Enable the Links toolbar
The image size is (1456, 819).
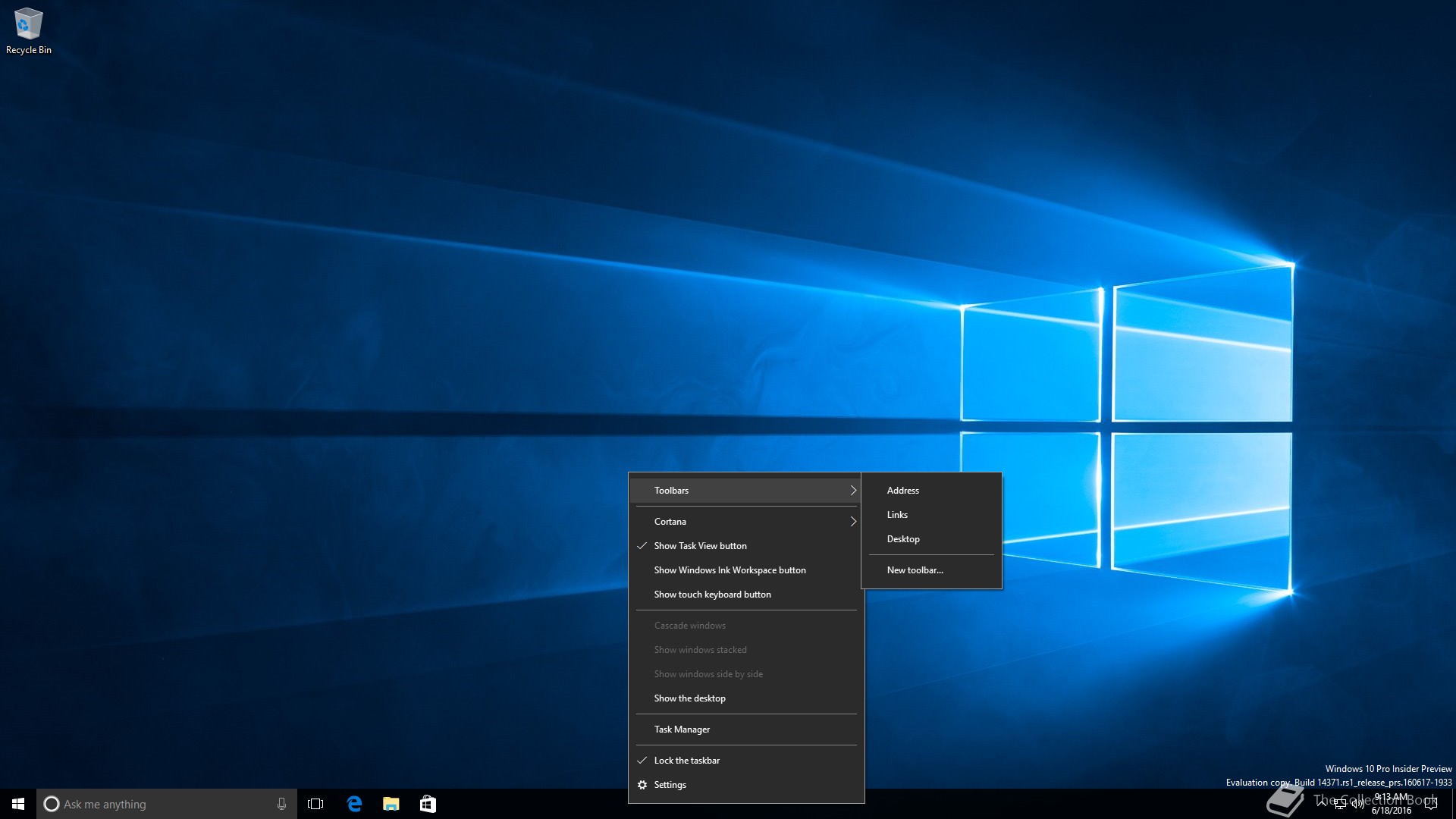(931, 515)
